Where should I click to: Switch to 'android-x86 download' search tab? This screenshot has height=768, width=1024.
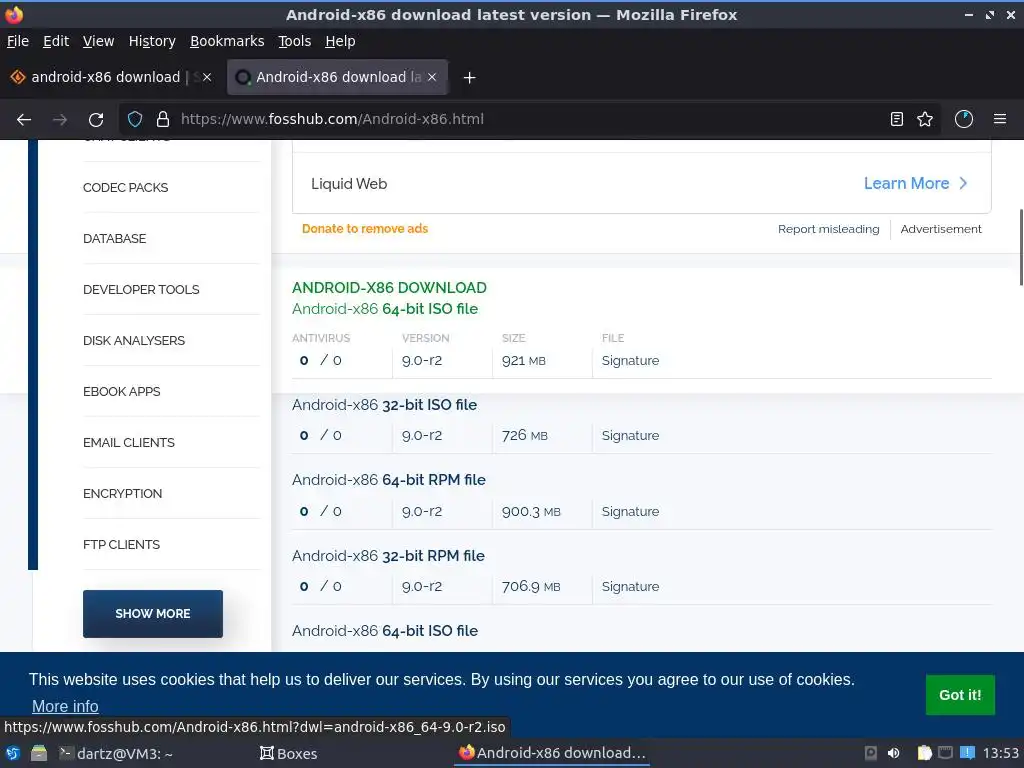pyautogui.click(x=112, y=77)
